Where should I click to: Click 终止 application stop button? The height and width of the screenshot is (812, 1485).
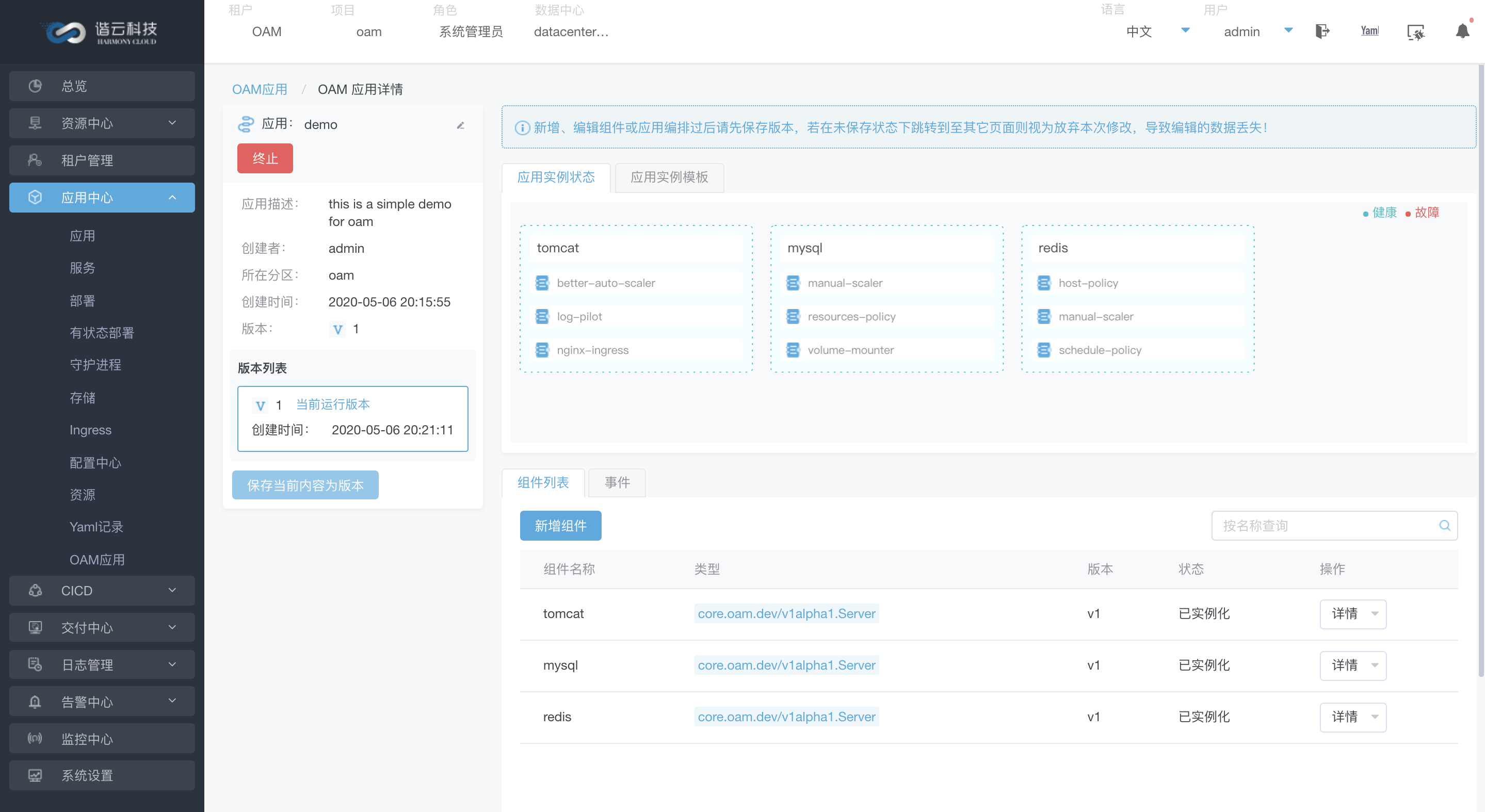click(264, 158)
